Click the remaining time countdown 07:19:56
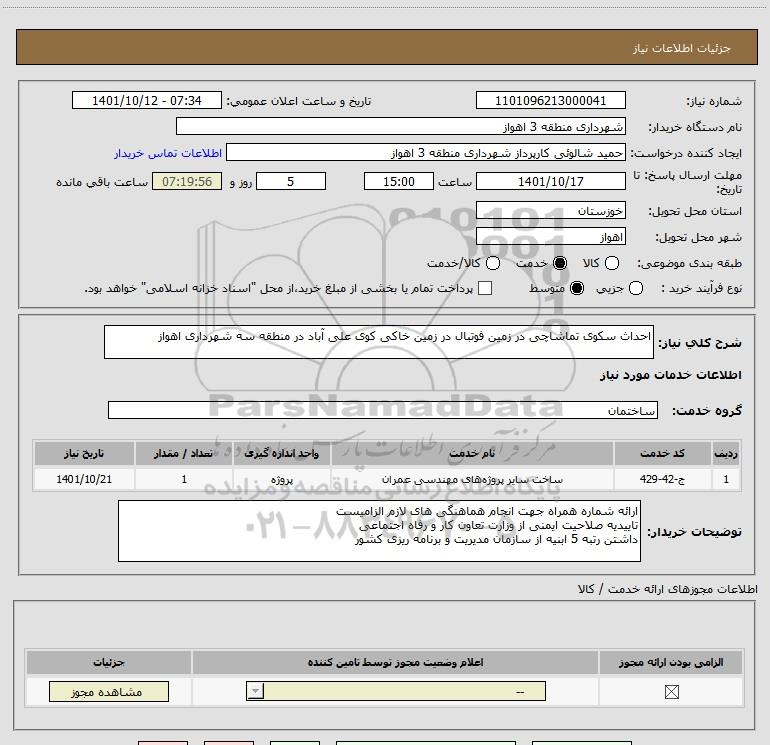The image size is (770, 745). [x=187, y=181]
